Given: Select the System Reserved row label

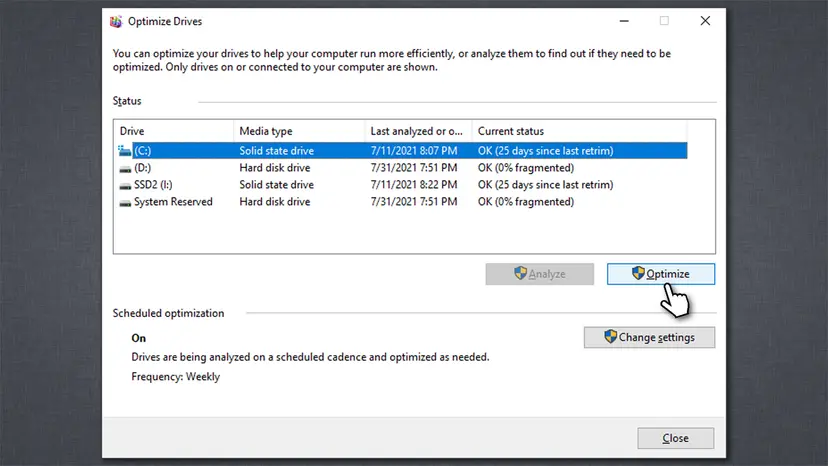Looking at the screenshot, I should click(x=173, y=201).
